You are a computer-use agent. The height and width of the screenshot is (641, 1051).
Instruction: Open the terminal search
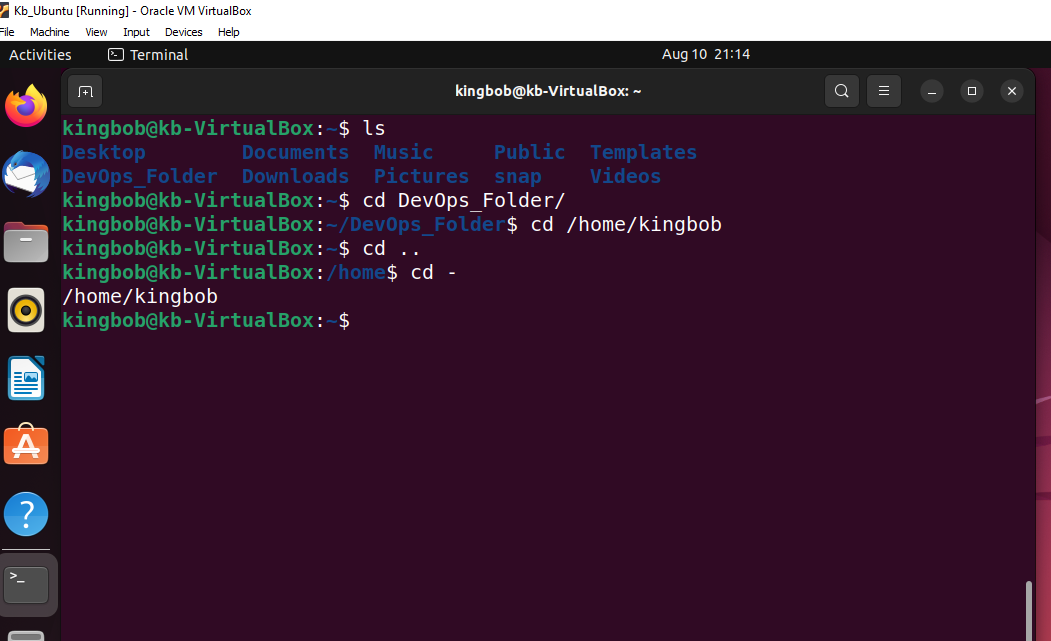(x=841, y=91)
